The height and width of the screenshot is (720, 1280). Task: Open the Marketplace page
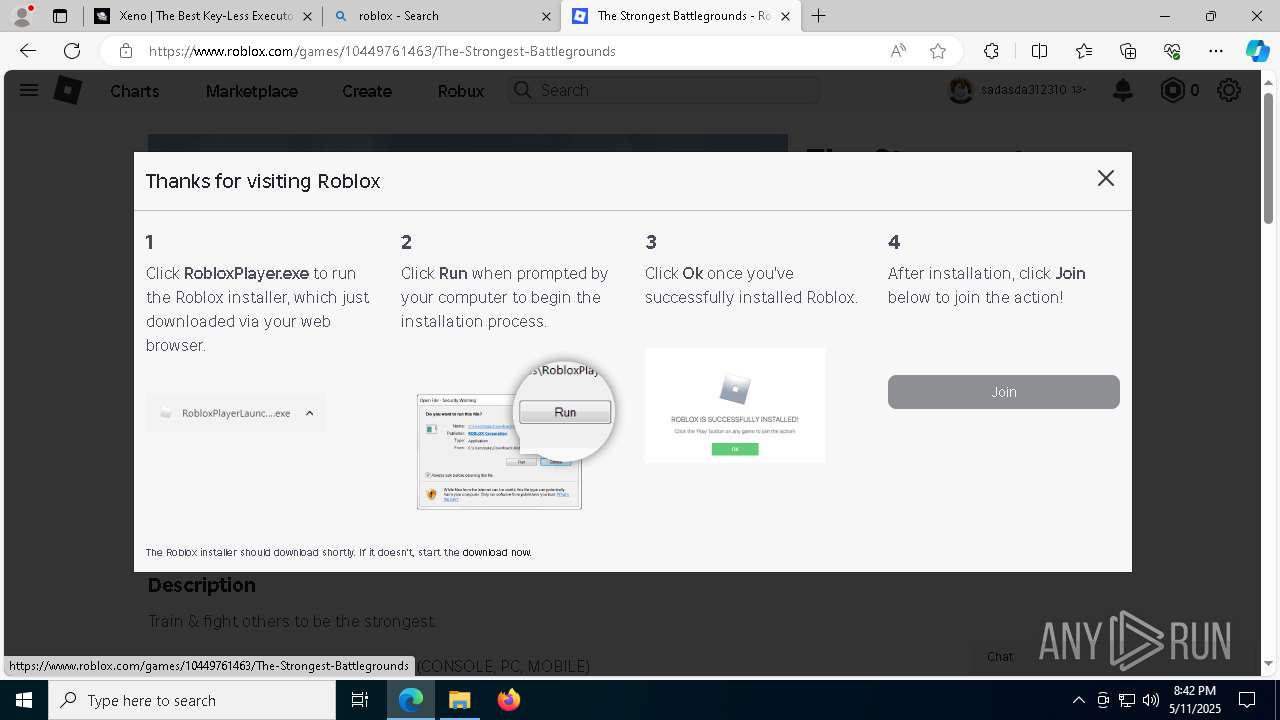click(x=251, y=91)
